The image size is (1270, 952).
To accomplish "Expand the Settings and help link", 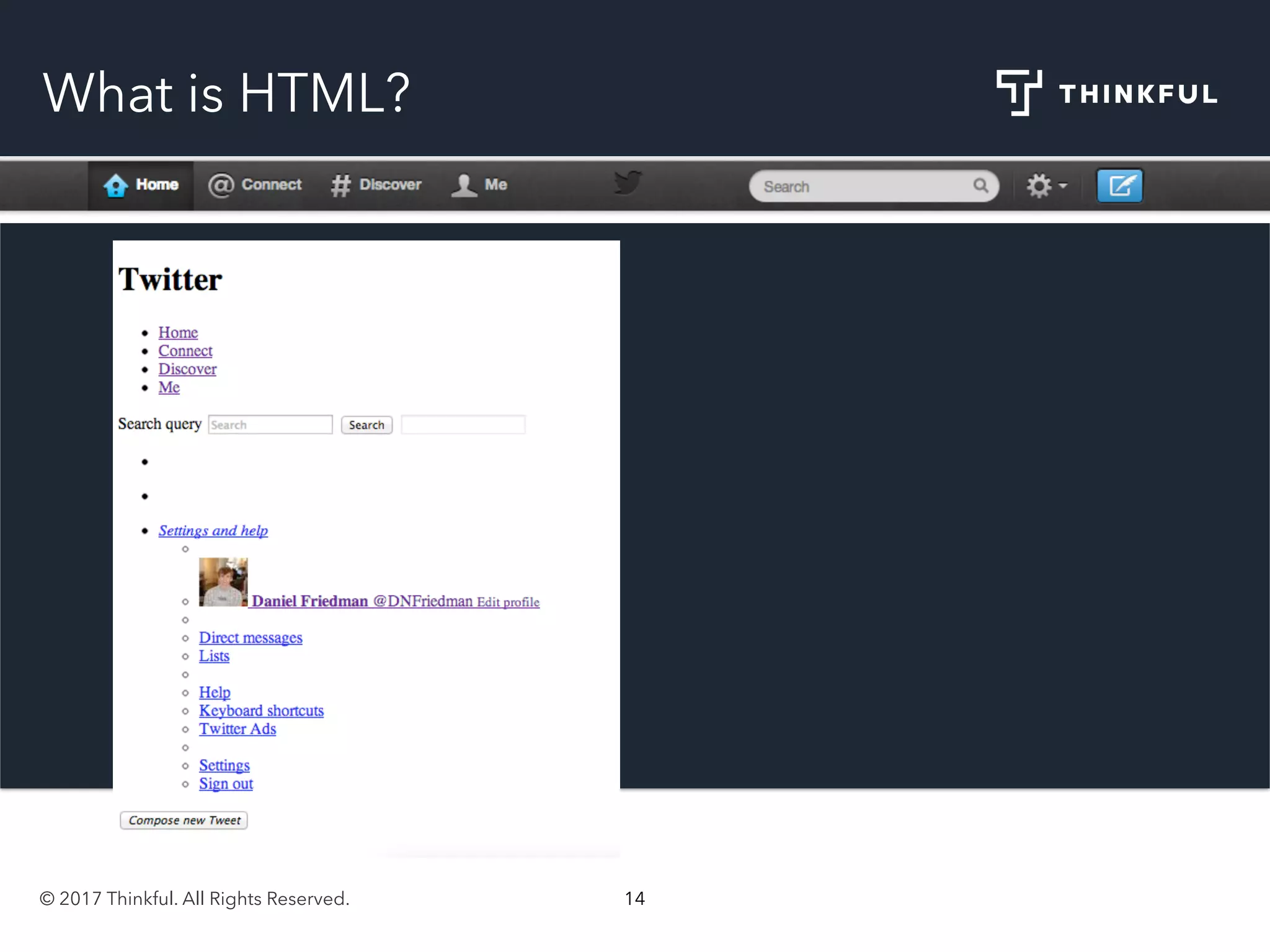I will pyautogui.click(x=213, y=531).
